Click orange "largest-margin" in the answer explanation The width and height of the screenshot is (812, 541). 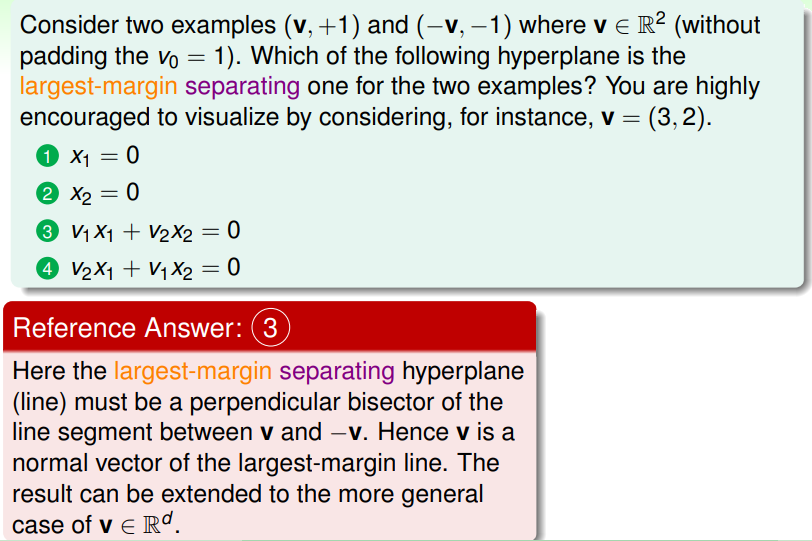pyautogui.click(x=193, y=372)
